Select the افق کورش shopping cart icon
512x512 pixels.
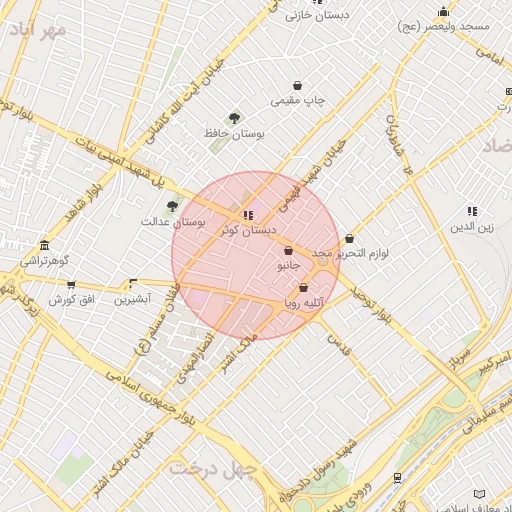coord(71,285)
